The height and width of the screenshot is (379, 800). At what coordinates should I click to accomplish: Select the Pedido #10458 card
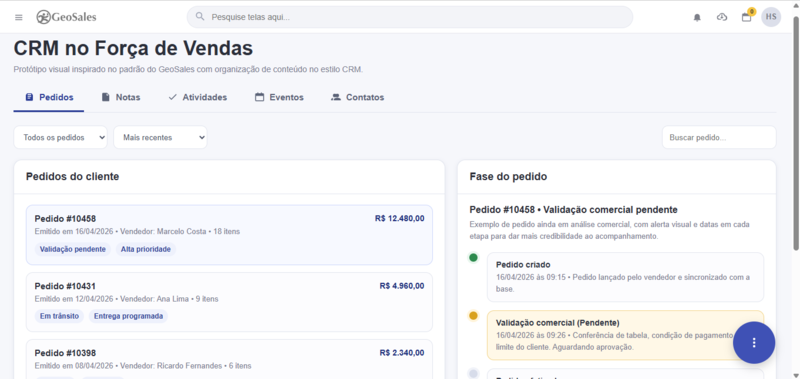point(229,235)
